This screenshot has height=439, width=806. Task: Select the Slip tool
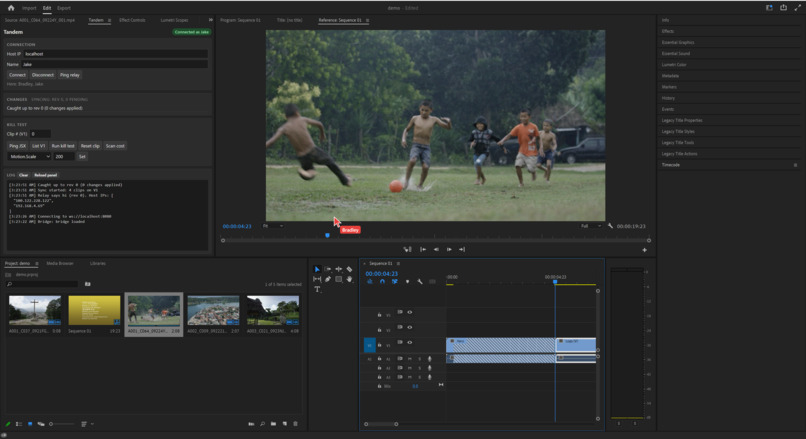tap(317, 279)
